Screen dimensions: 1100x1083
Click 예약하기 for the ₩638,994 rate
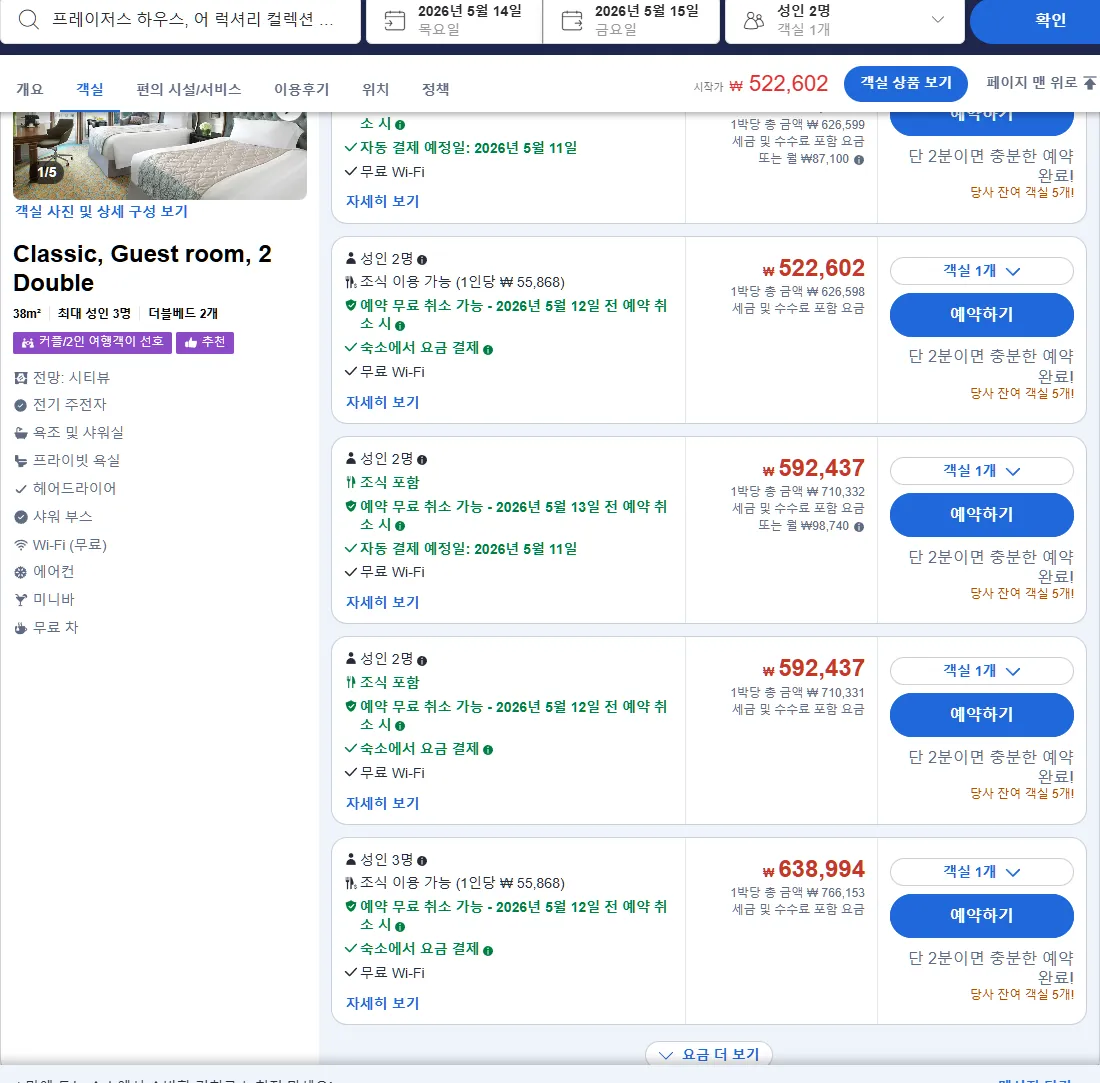[981, 915]
